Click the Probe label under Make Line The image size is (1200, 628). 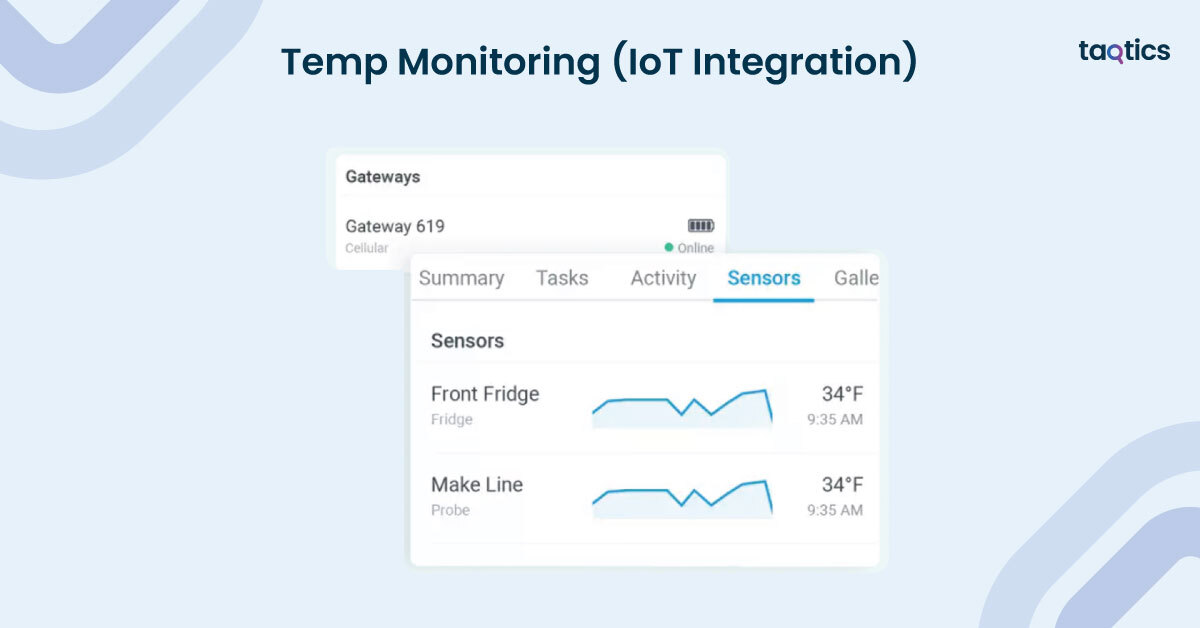(450, 510)
